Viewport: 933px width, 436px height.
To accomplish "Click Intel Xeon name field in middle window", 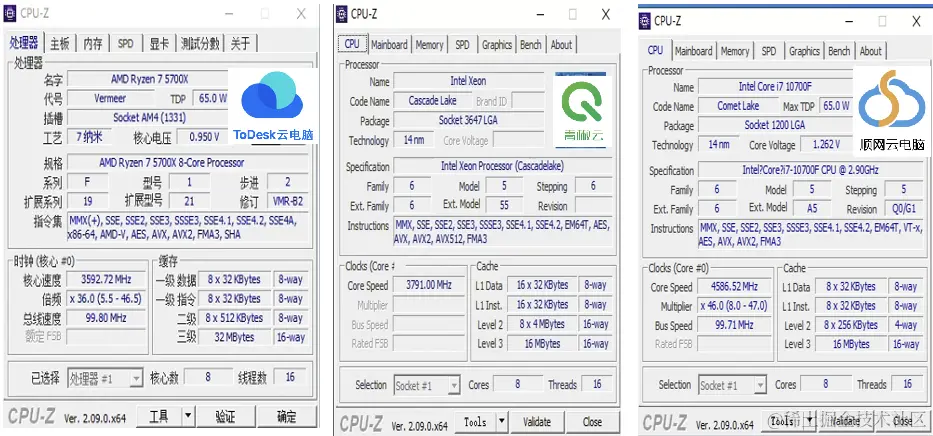I will tap(468, 81).
